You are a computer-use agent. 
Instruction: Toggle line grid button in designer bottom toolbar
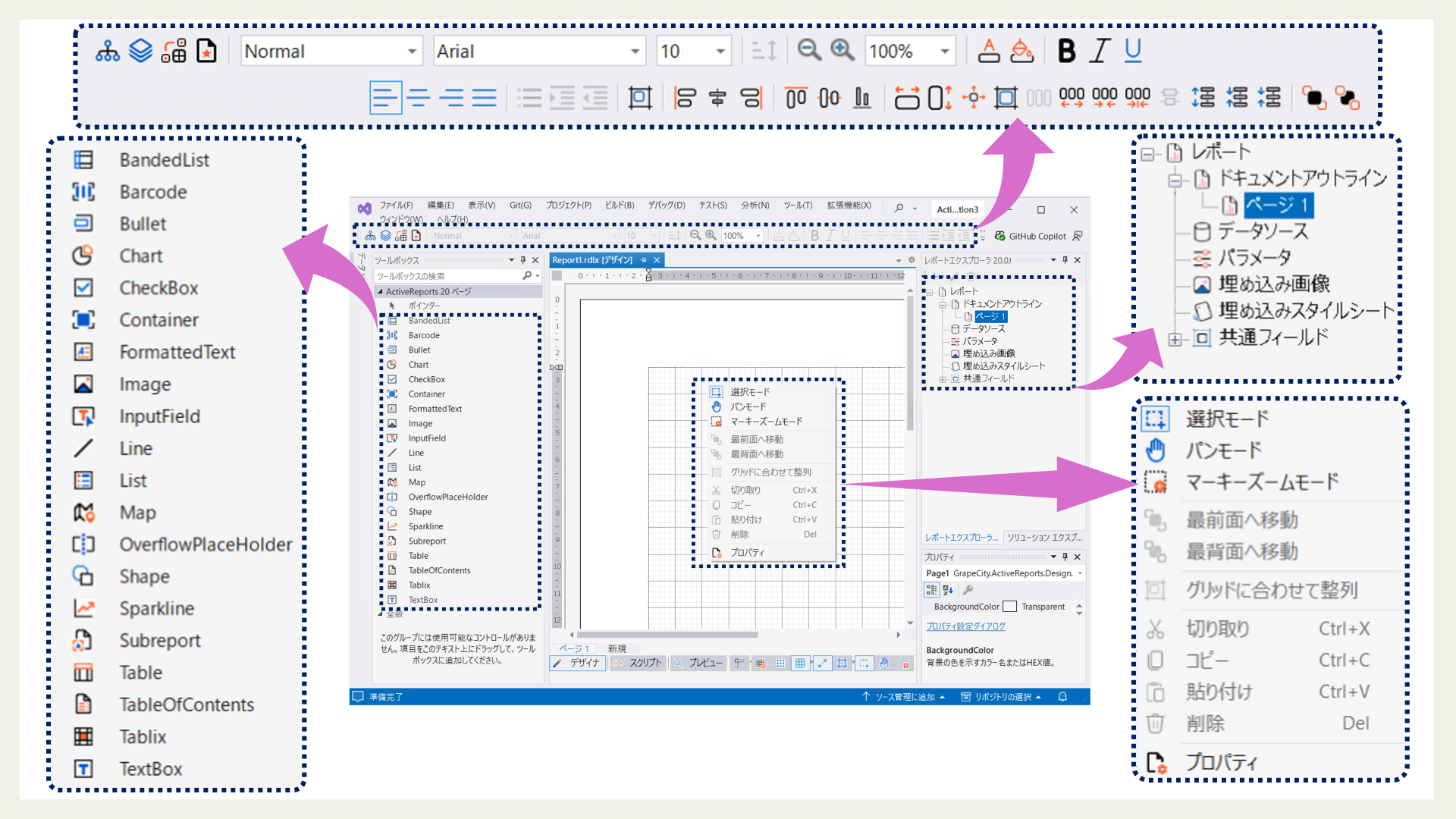point(800,663)
